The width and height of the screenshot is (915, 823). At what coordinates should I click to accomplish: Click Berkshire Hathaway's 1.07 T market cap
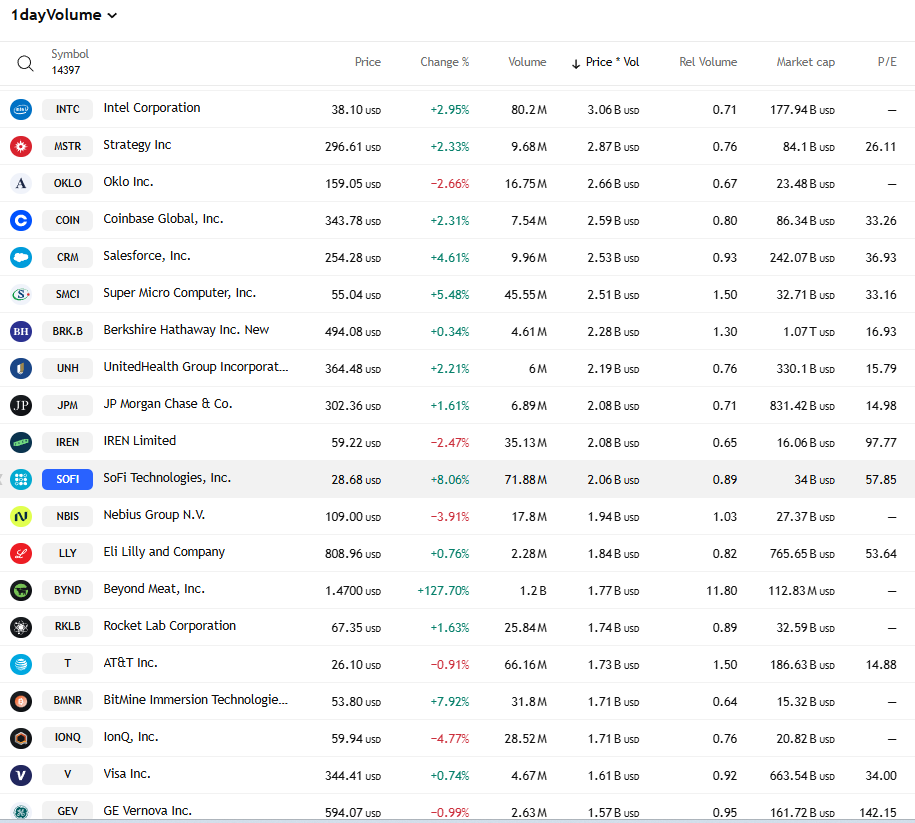coord(809,332)
